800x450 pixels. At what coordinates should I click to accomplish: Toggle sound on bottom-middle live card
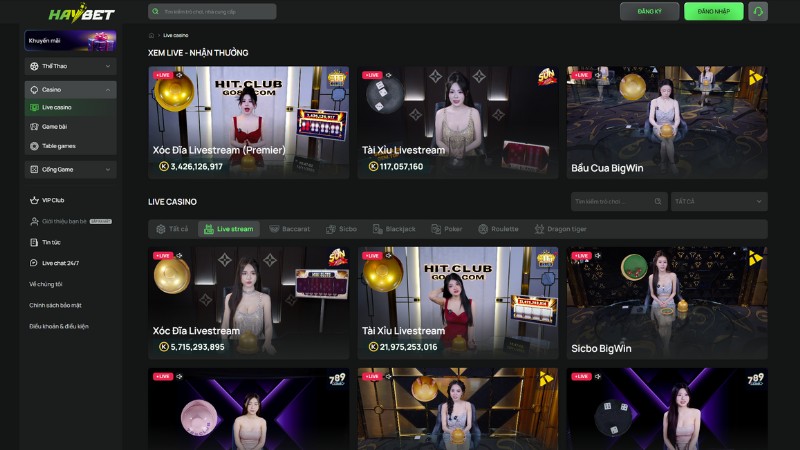388,377
